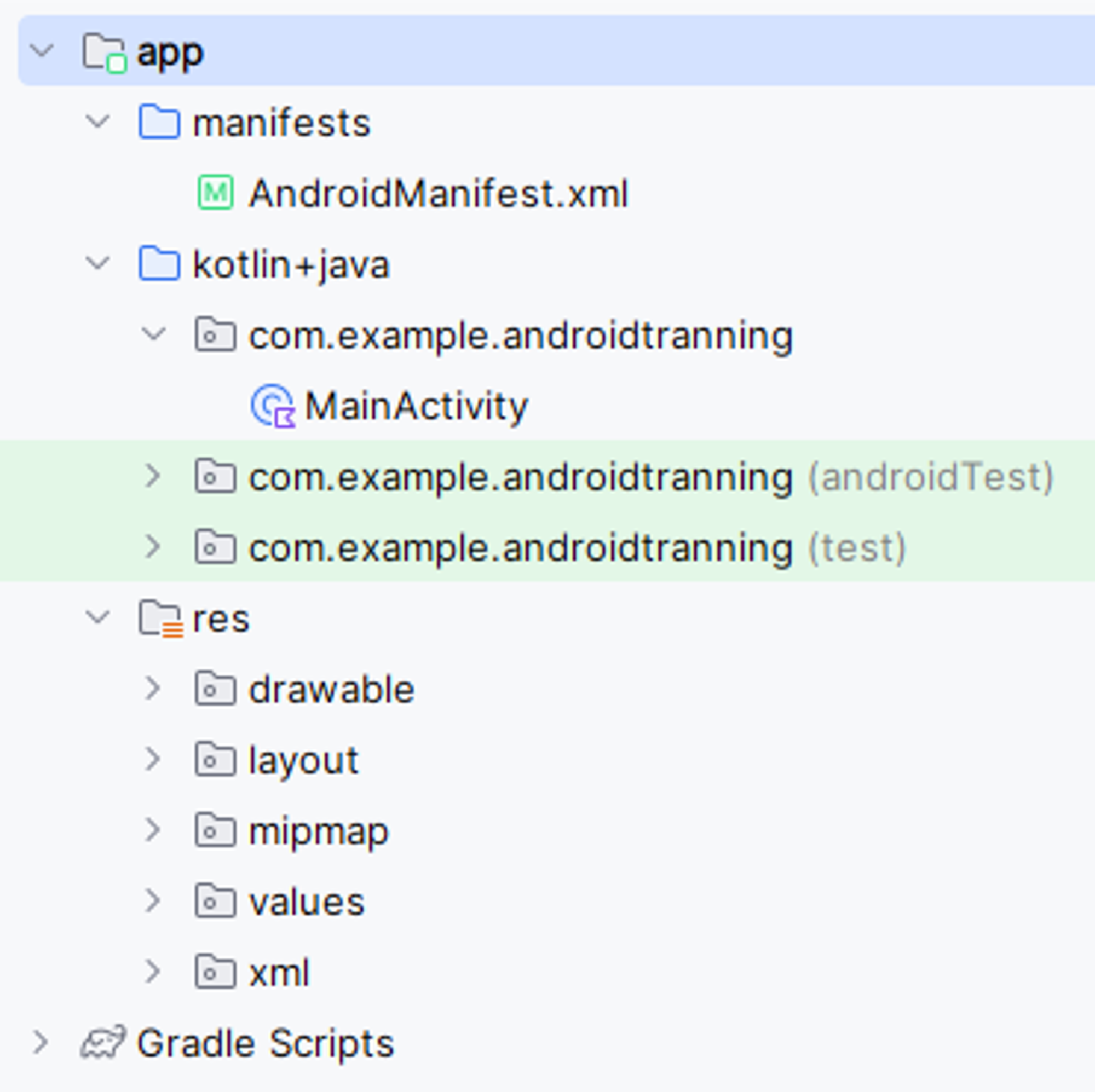1095x1092 pixels.
Task: Click the app module folder icon
Action: pos(102,52)
